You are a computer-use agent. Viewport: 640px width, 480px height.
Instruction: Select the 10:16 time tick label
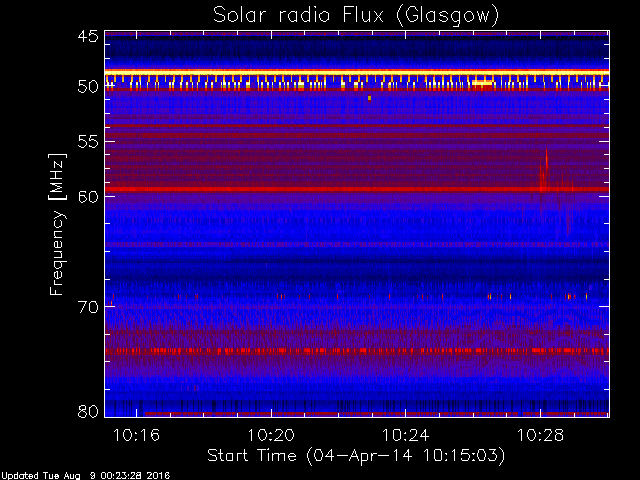click(137, 435)
